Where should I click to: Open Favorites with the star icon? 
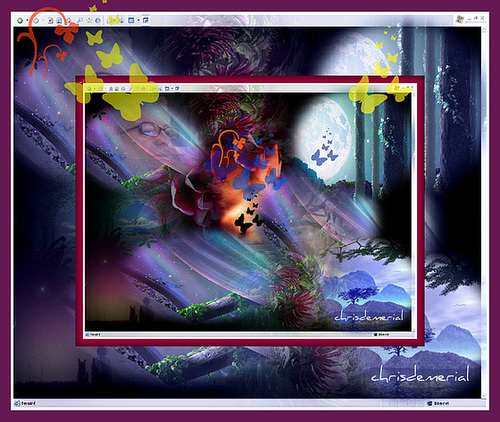point(89,21)
